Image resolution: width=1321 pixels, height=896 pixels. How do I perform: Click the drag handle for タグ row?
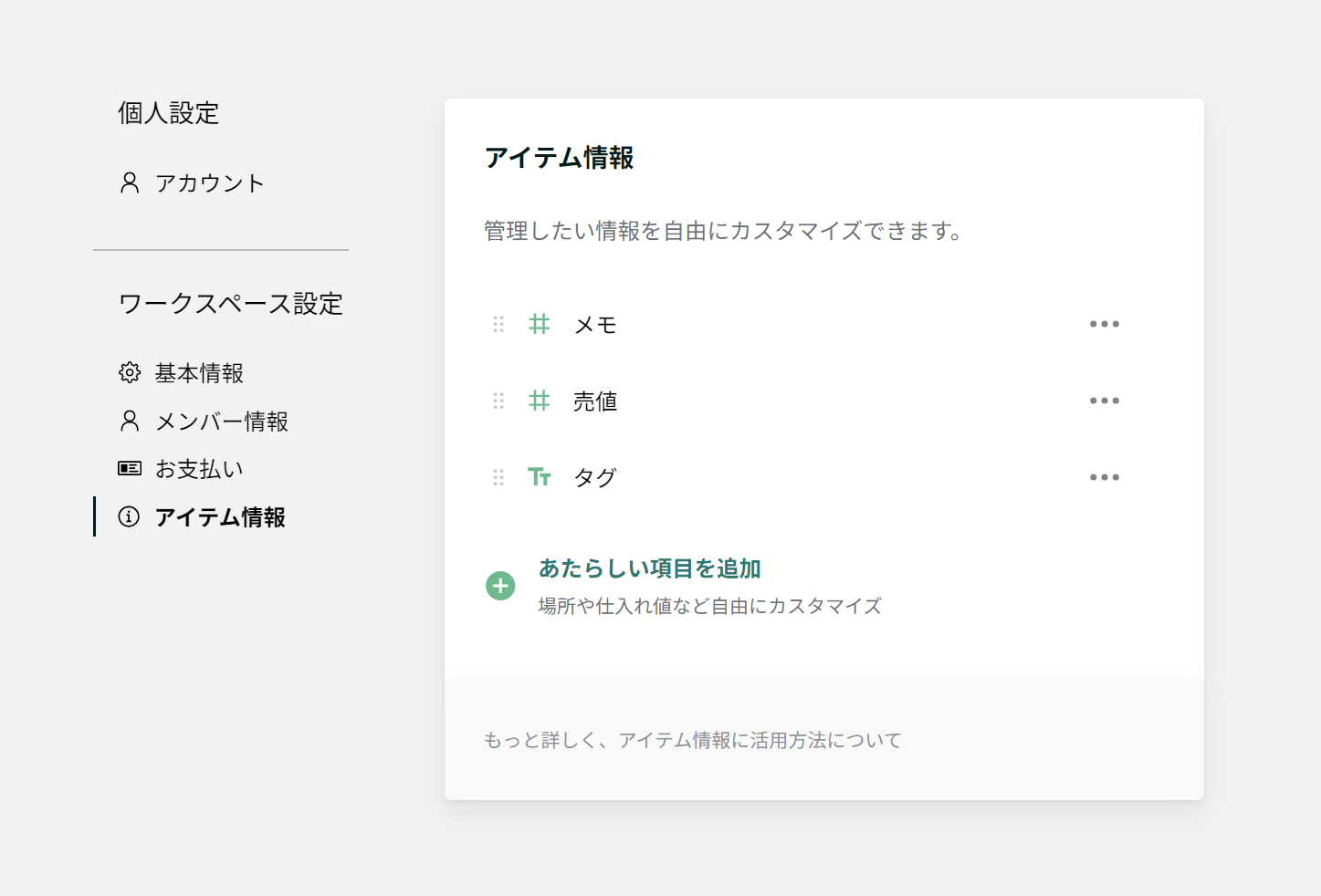pos(498,478)
